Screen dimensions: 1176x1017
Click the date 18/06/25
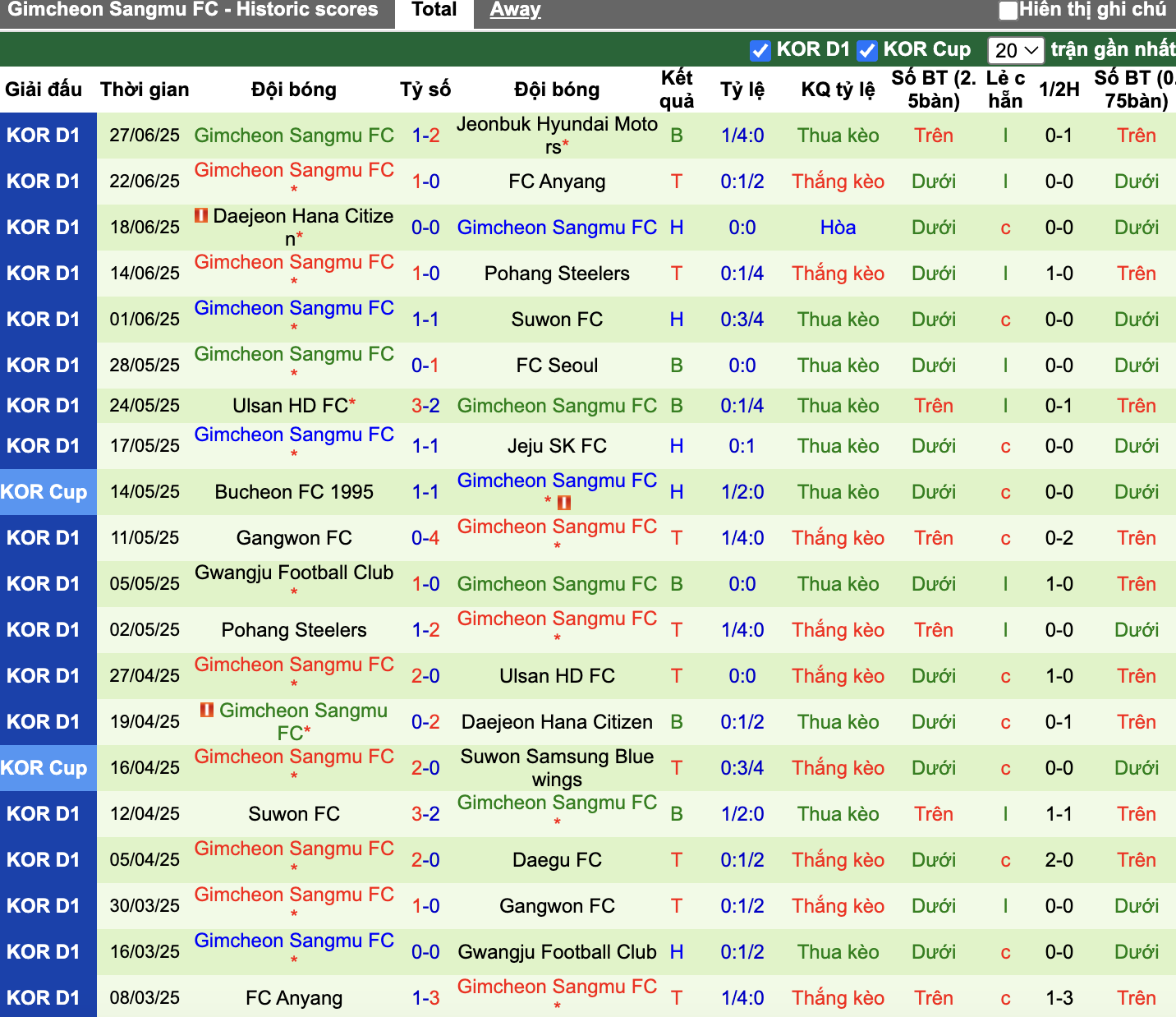click(145, 228)
